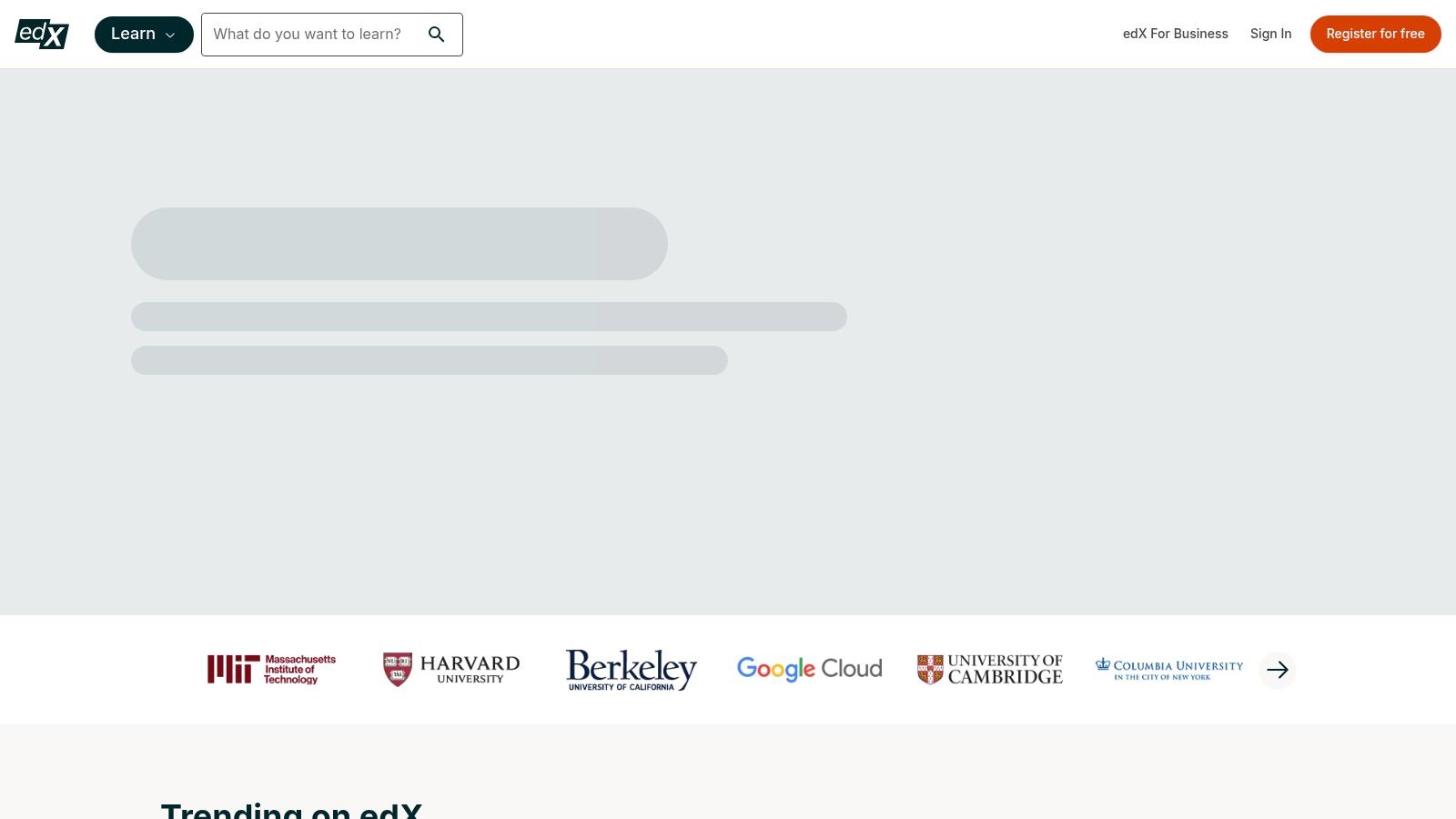The height and width of the screenshot is (819, 1456).
Task: Click the Google Cloud logo
Action: (x=809, y=670)
